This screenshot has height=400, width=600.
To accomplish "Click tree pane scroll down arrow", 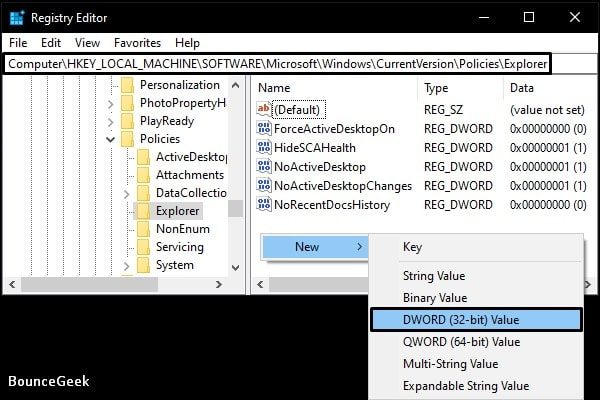I will 236,268.
